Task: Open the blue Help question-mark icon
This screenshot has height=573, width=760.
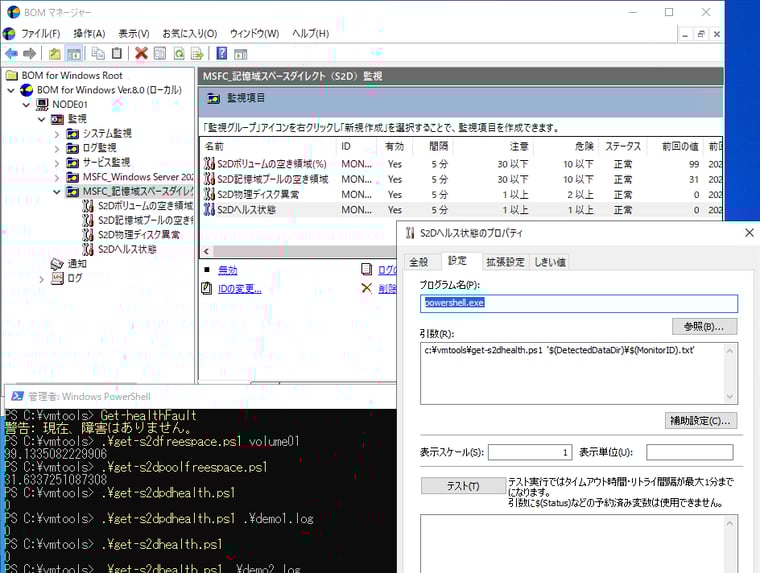Action: click(x=222, y=53)
